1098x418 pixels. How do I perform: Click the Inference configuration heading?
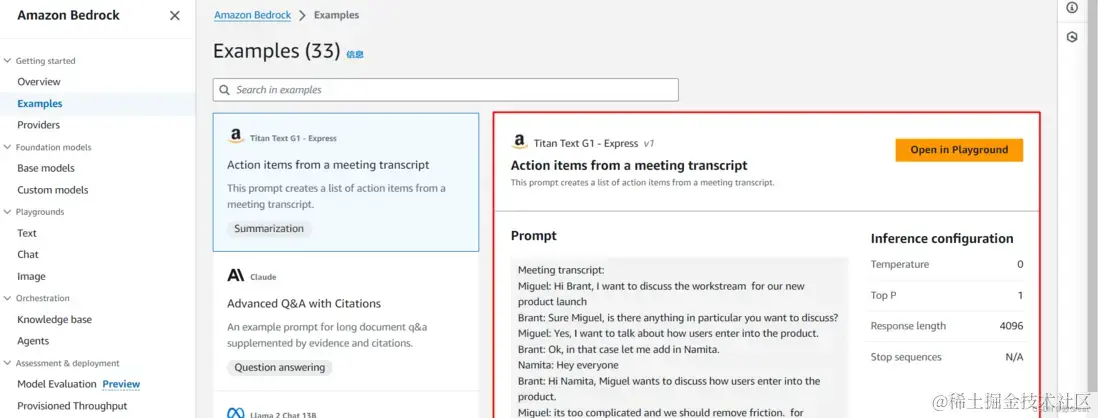click(942, 239)
